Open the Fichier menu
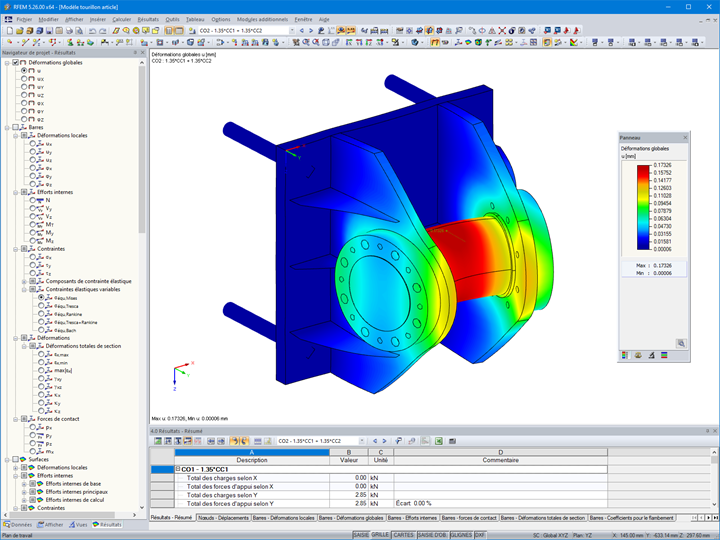This screenshot has height=540, width=720. tap(24, 19)
